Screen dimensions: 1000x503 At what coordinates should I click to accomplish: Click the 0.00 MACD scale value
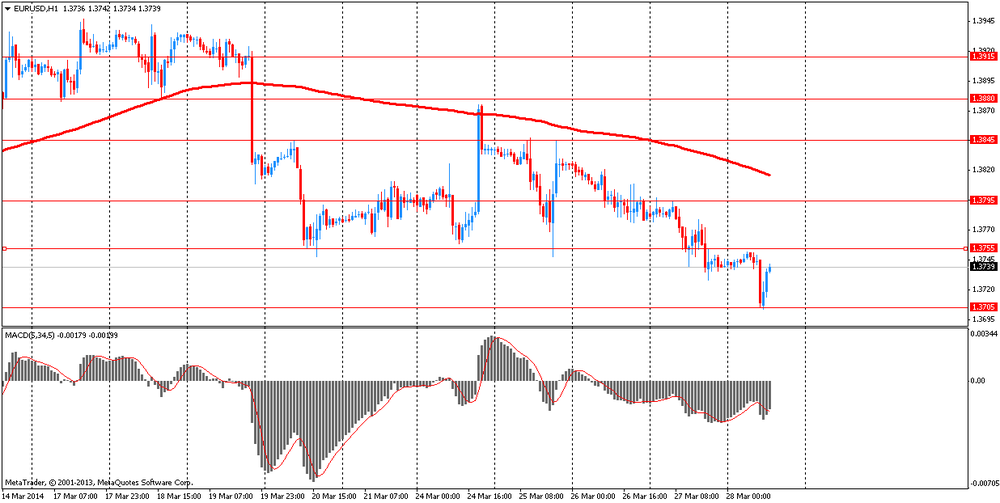click(978, 381)
